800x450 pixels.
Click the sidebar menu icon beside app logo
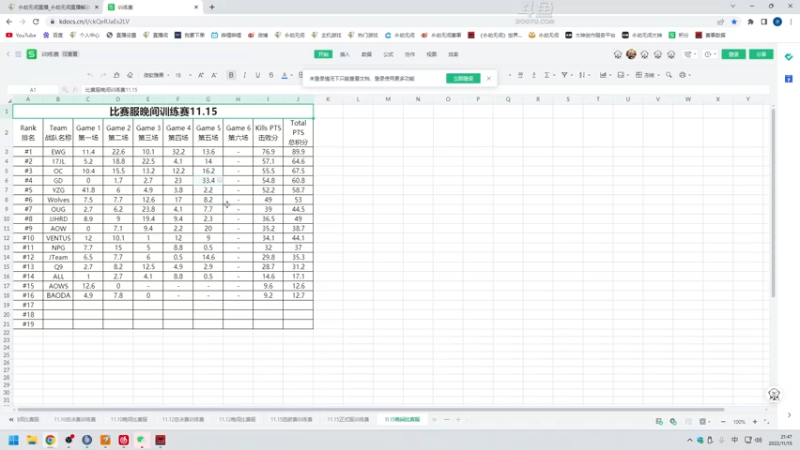18,54
